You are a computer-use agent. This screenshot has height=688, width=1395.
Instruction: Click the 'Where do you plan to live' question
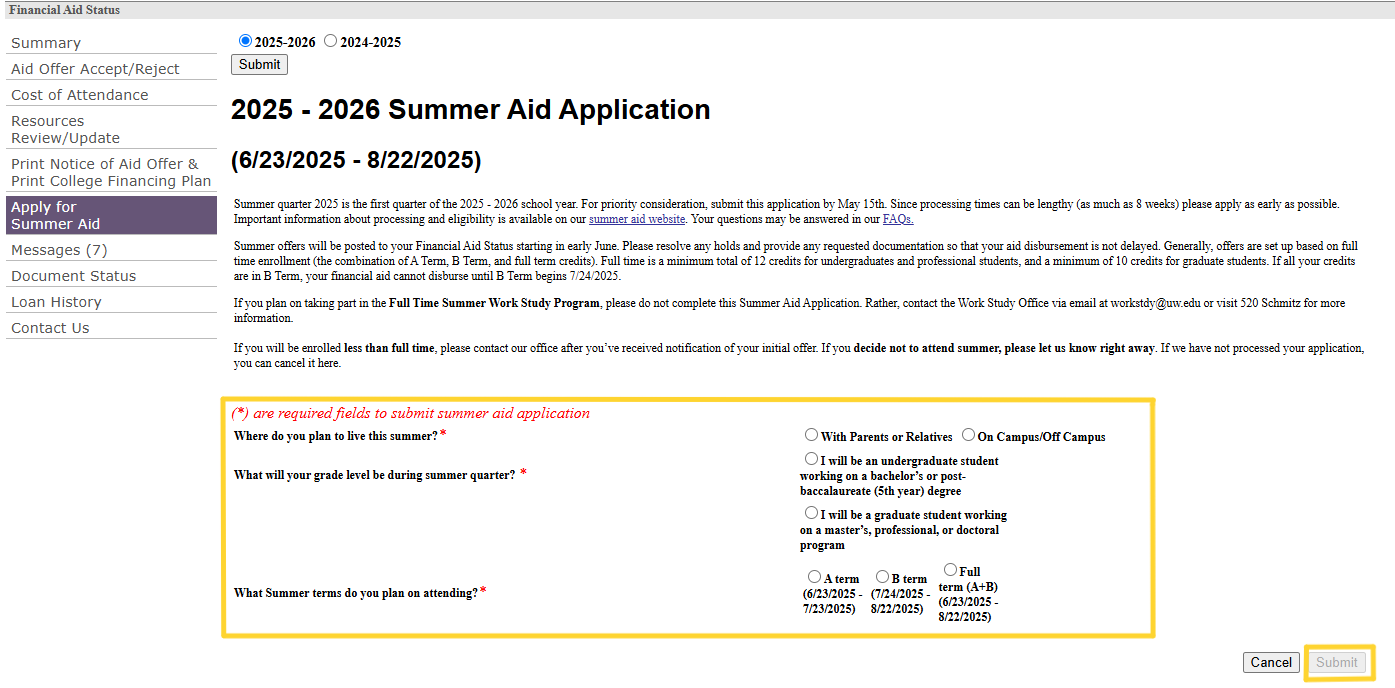(x=336, y=436)
